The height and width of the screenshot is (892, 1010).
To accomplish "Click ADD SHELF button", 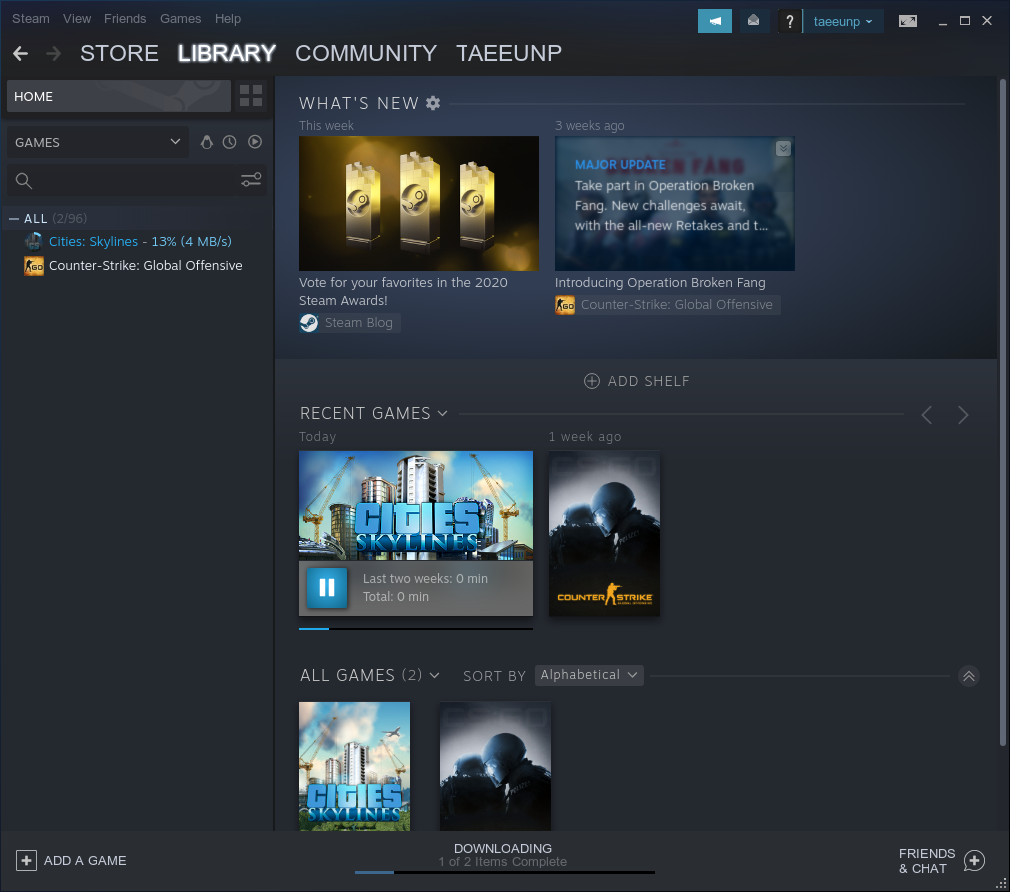I will (x=637, y=381).
